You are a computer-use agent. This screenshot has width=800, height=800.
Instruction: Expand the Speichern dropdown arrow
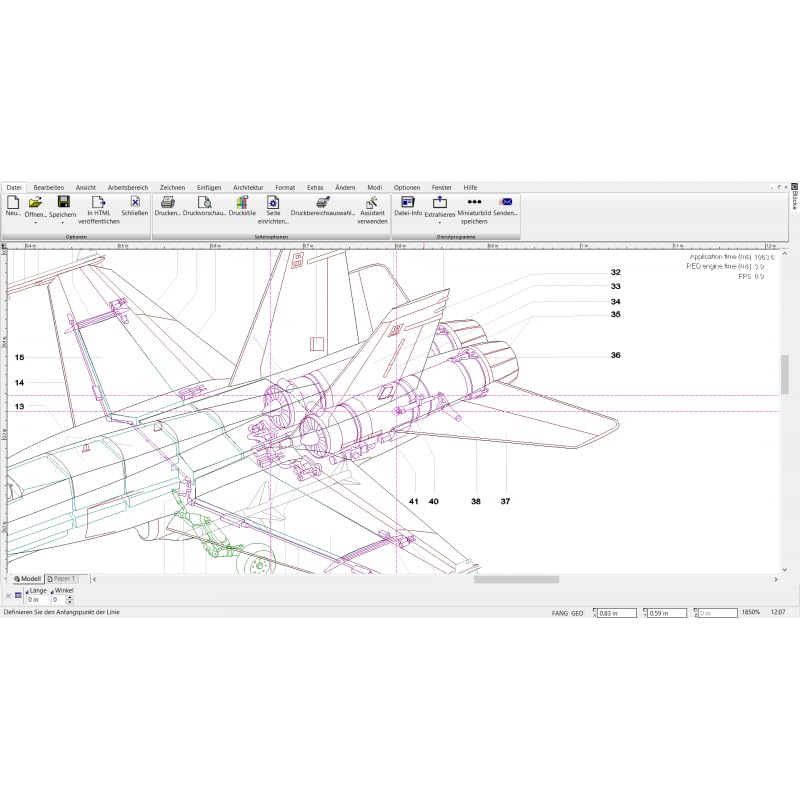pos(63,223)
